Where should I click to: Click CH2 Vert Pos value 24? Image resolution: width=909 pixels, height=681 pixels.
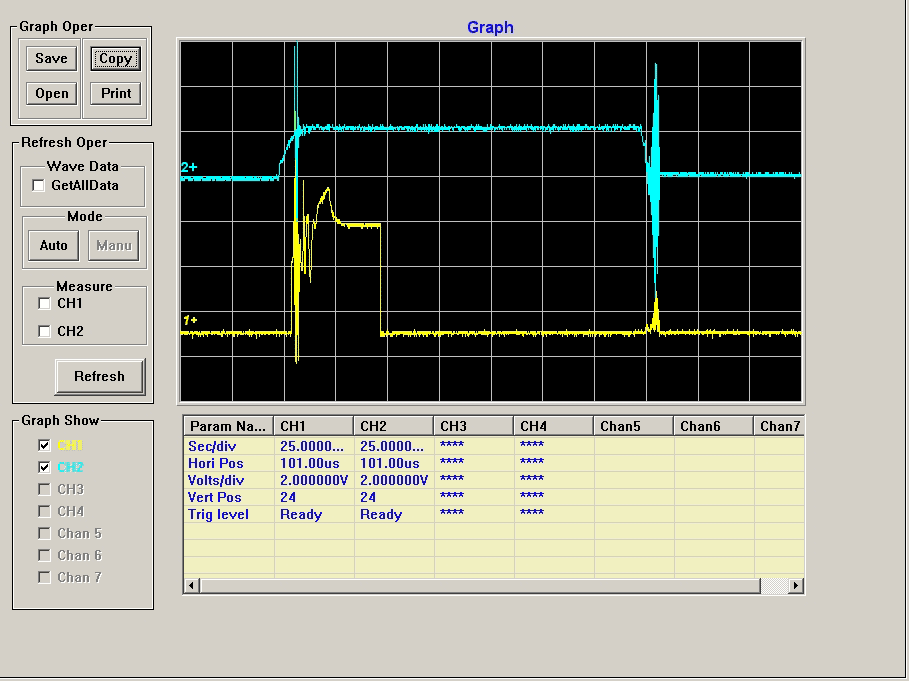point(368,497)
